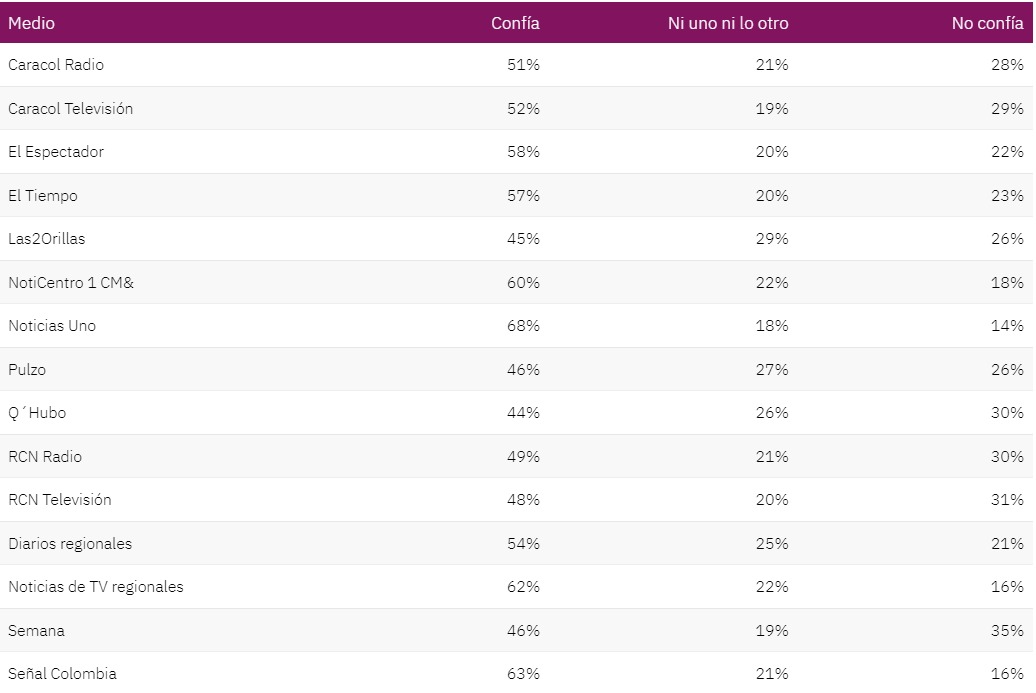Select the RCN Televisión row
Screen dimensions: 1036x693
click(516, 499)
